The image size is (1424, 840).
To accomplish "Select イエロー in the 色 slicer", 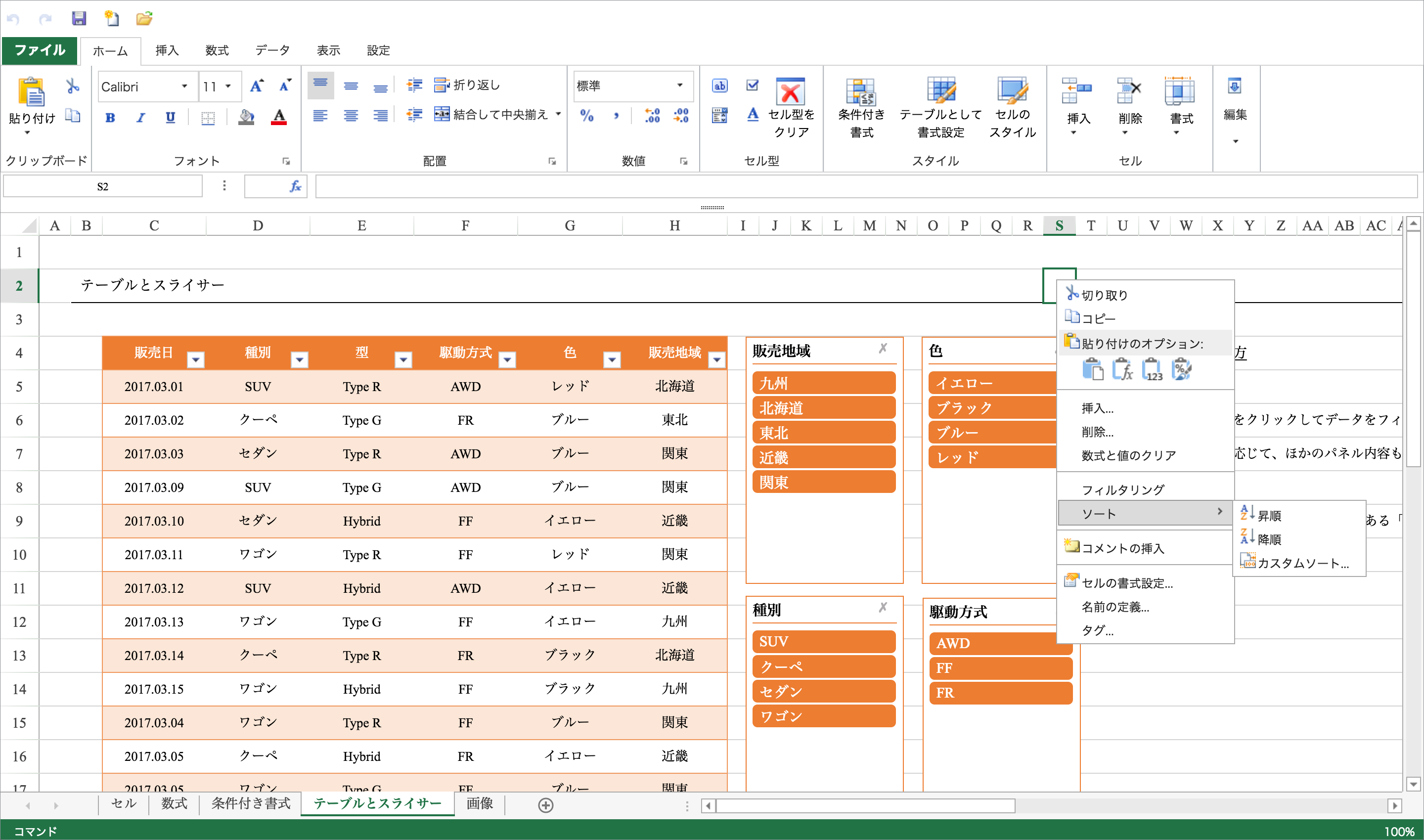I will coord(993,383).
